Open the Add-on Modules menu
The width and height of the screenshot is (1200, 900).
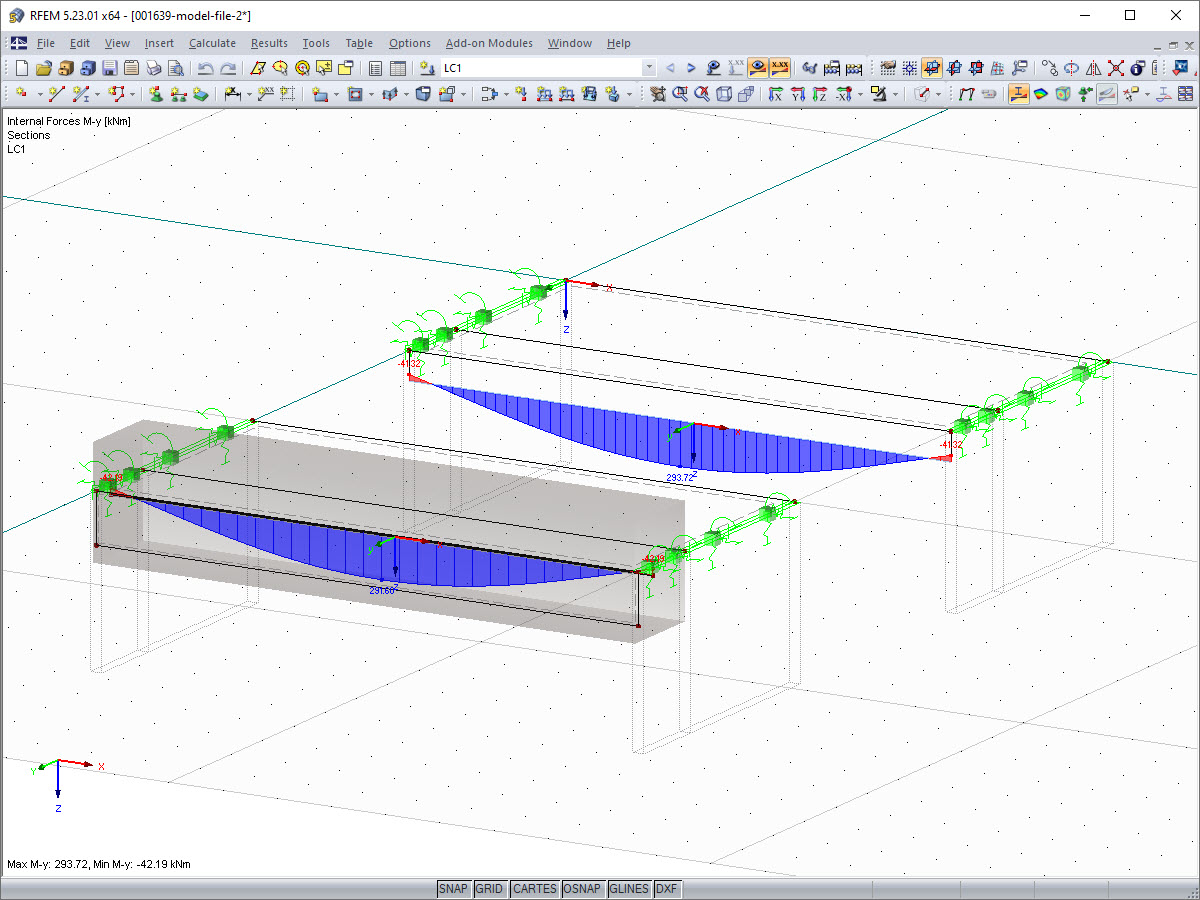click(489, 43)
